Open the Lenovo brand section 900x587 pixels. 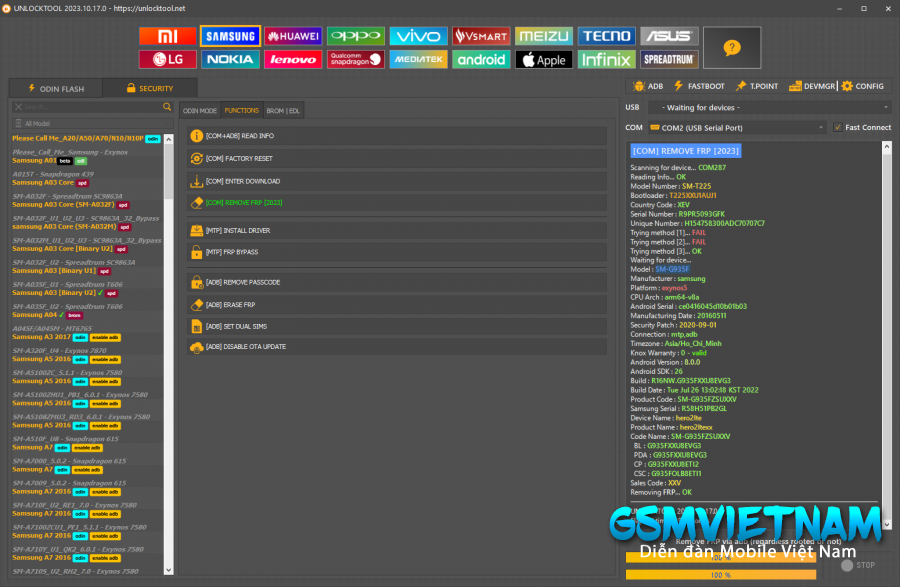[x=293, y=59]
